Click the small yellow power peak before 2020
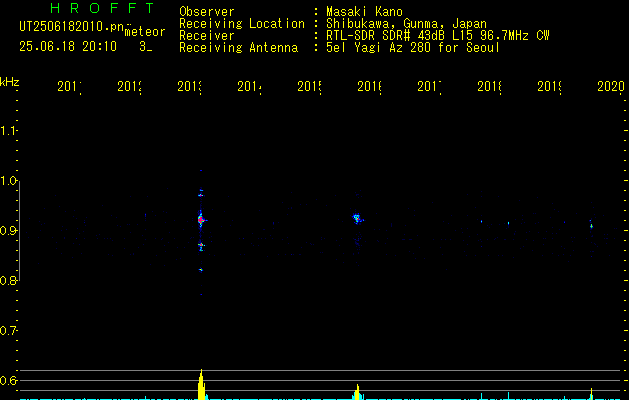This screenshot has height=400, width=629. 591,394
